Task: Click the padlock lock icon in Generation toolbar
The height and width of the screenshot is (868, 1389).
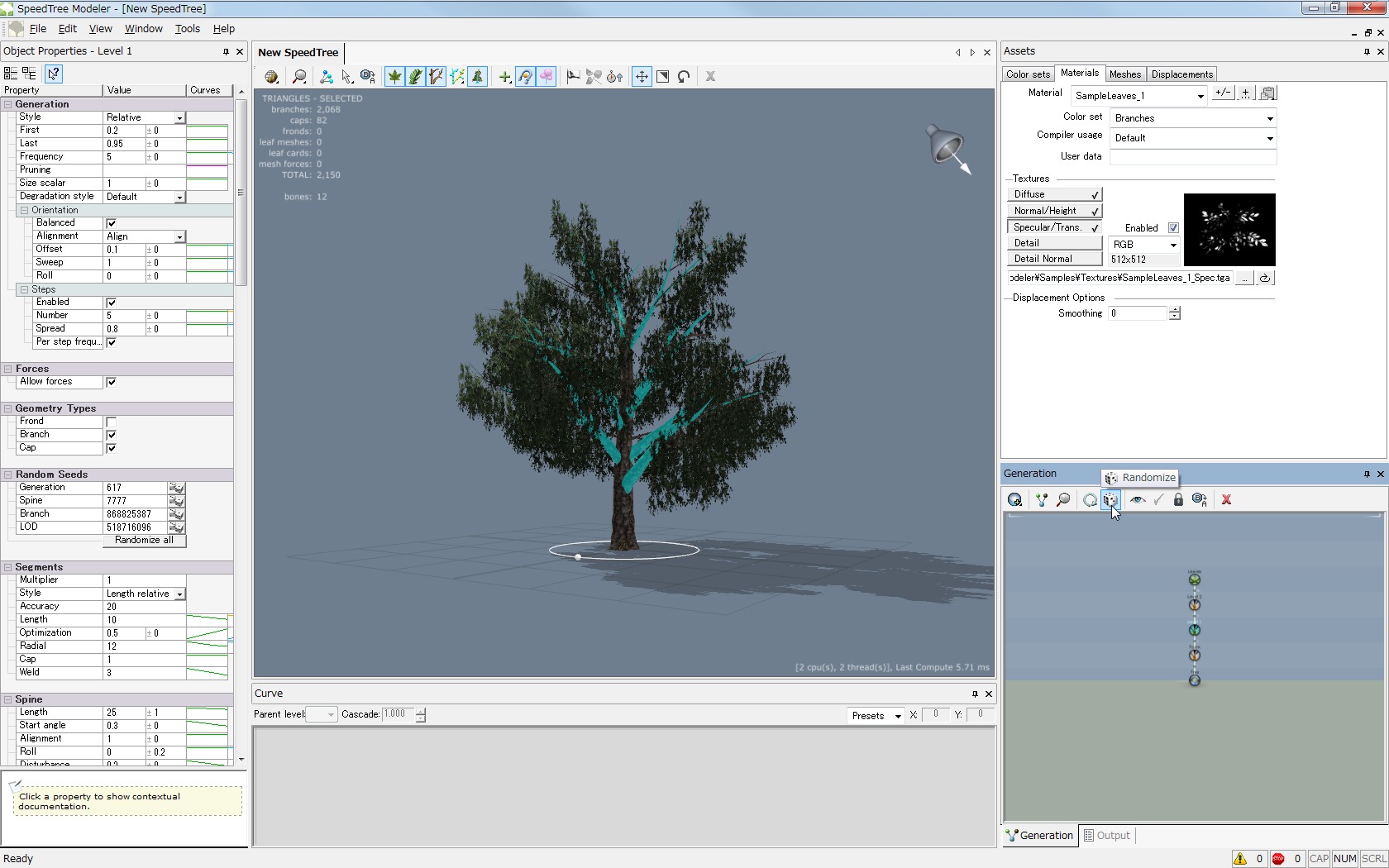Action: point(1178,499)
